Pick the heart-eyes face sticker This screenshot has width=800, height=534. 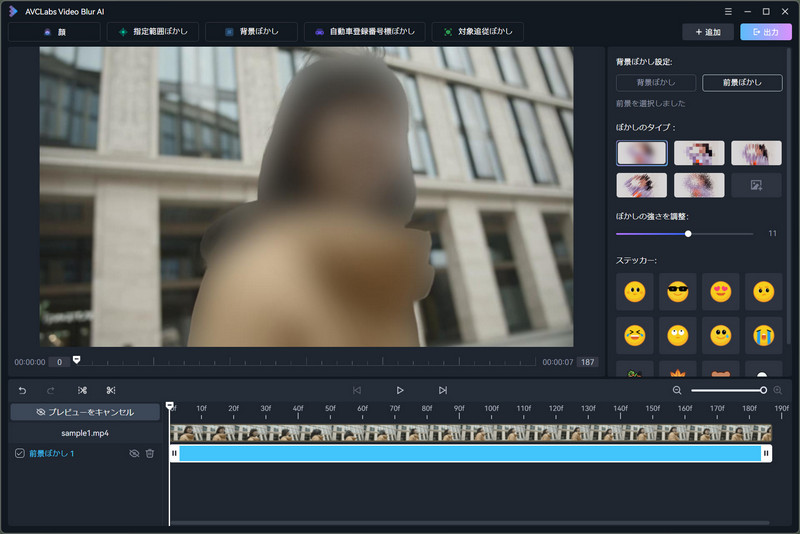click(721, 292)
